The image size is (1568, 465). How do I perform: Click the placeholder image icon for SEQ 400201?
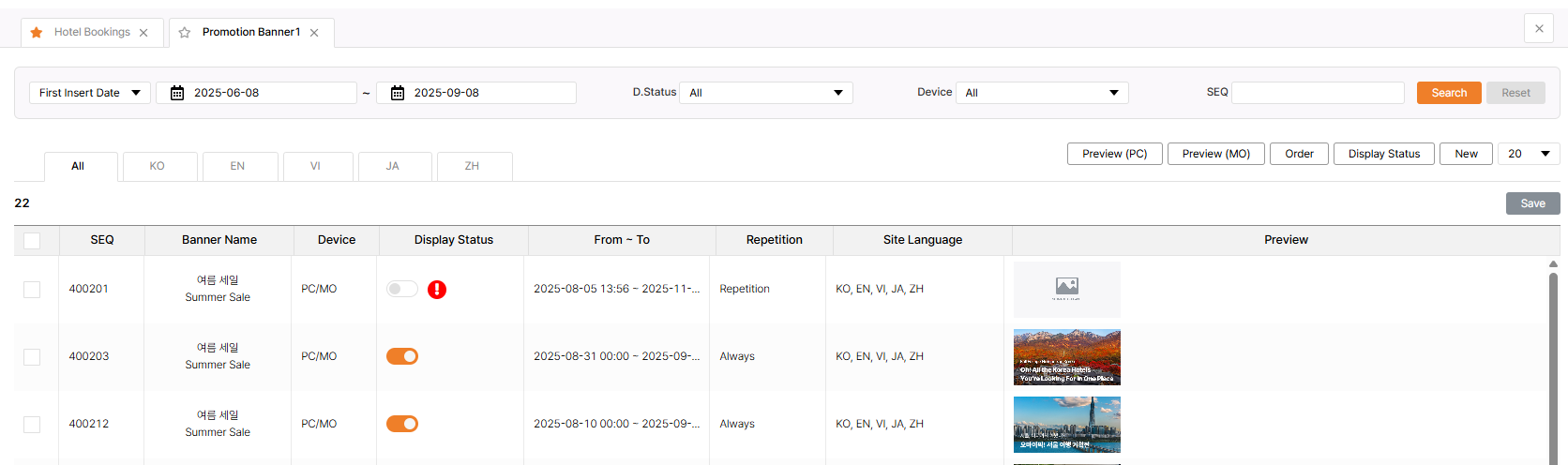coord(1066,289)
